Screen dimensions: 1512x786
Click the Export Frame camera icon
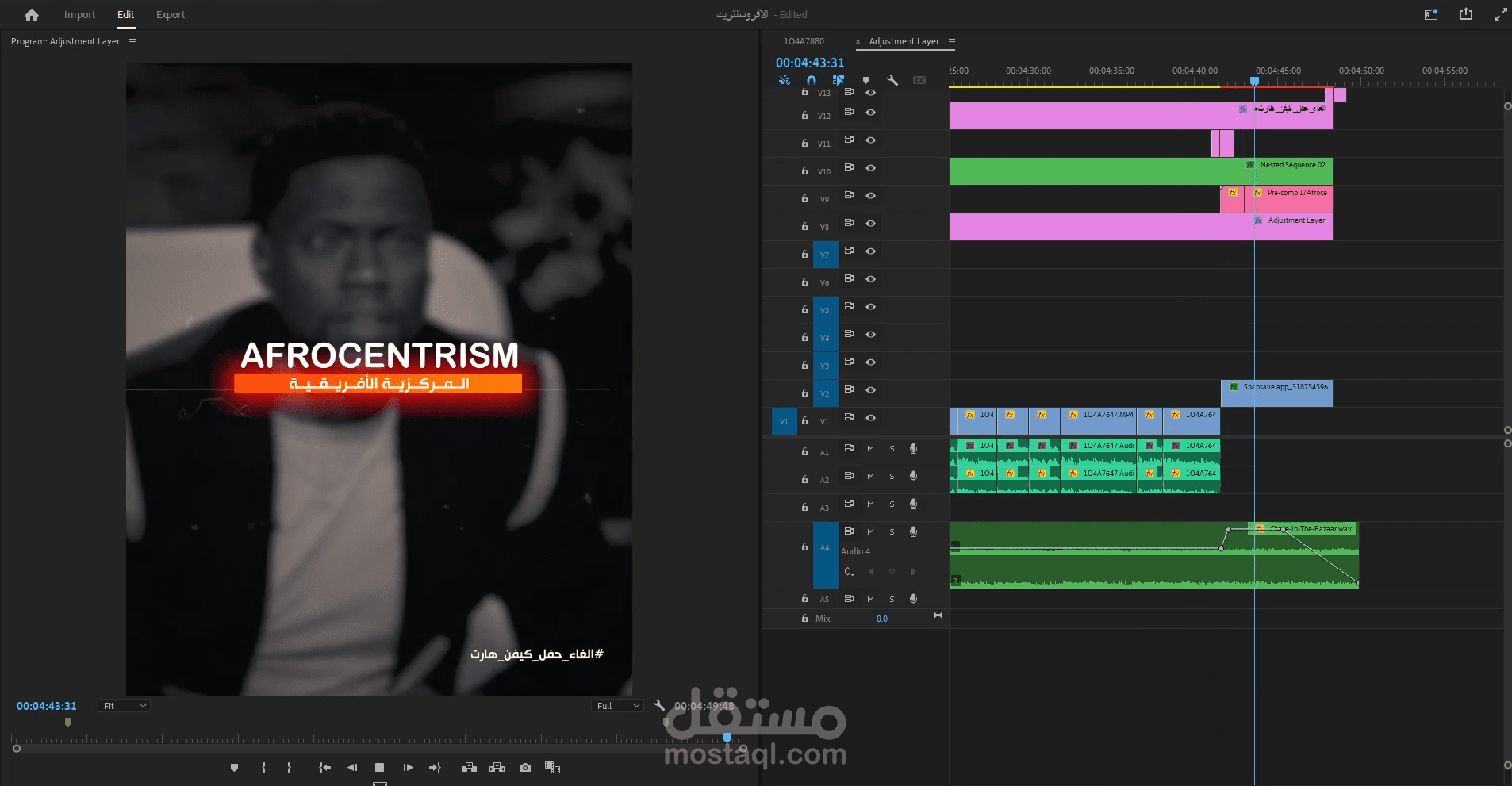[524, 767]
